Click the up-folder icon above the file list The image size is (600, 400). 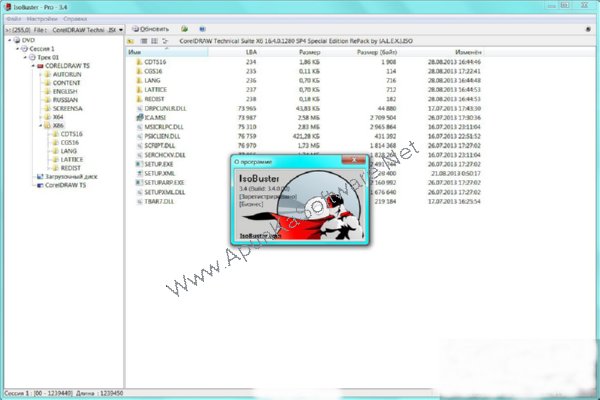click(130, 41)
